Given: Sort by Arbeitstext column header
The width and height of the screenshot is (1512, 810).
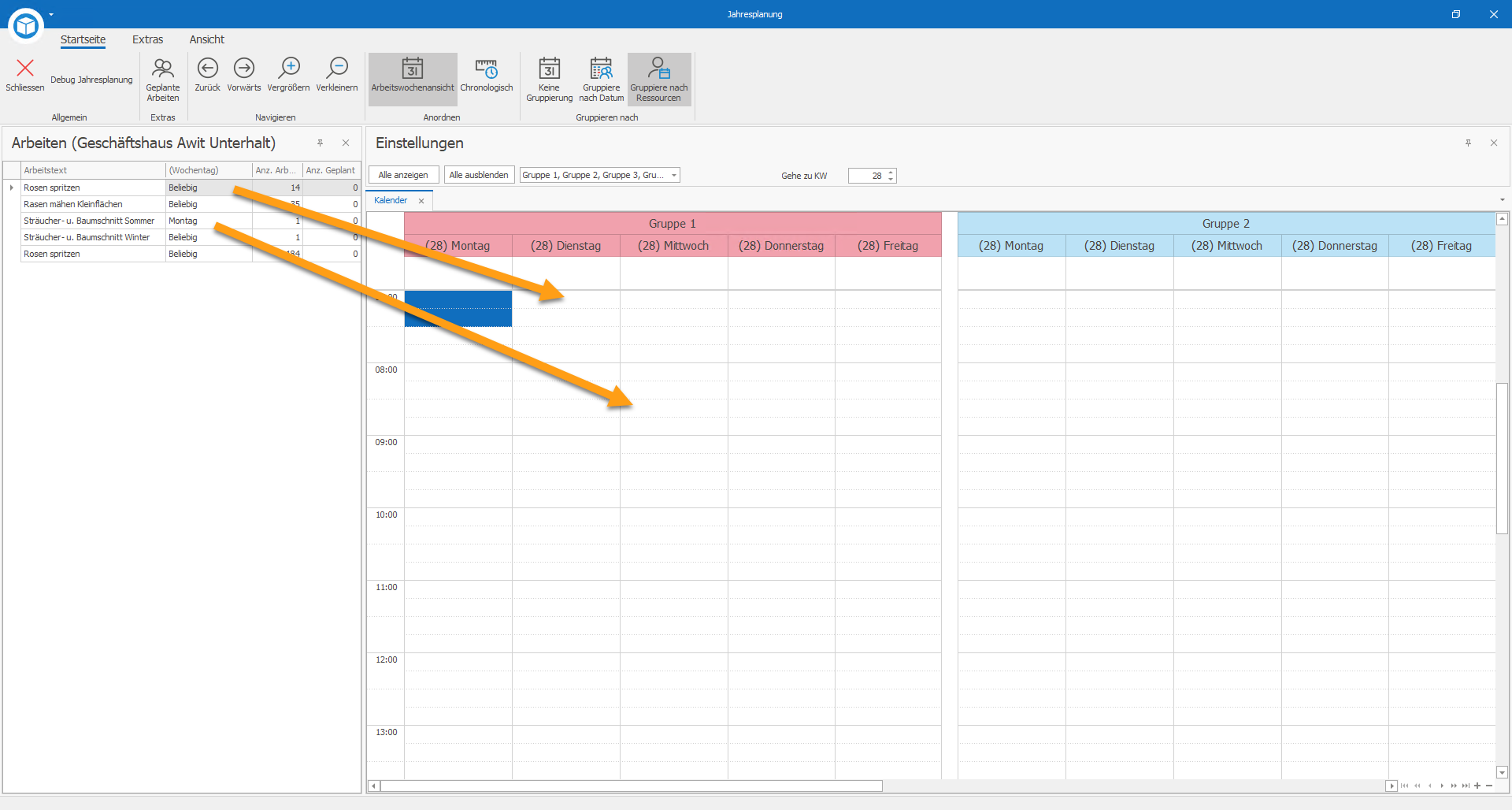Looking at the screenshot, I should (x=93, y=170).
